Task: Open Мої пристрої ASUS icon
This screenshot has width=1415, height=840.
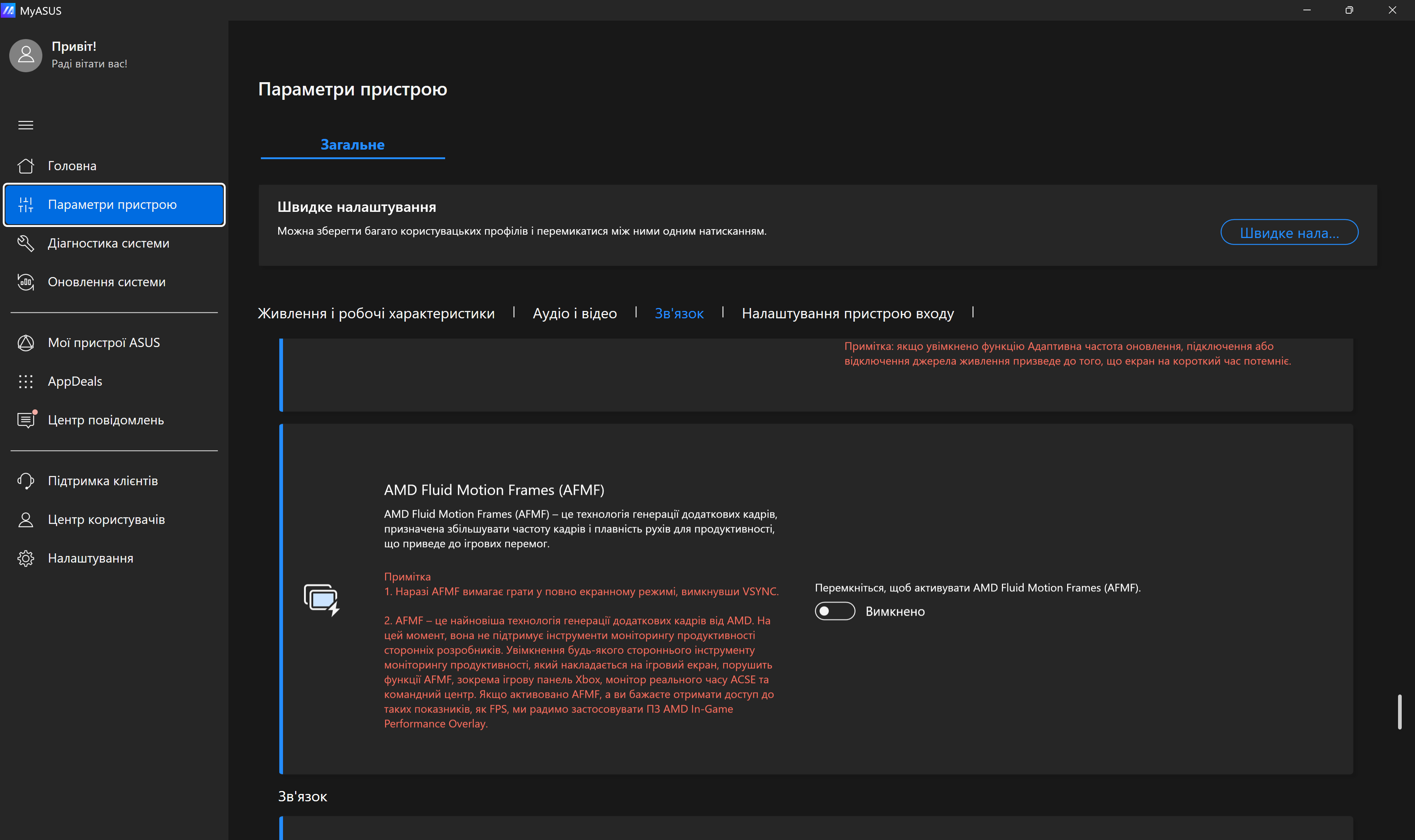Action: click(x=25, y=343)
